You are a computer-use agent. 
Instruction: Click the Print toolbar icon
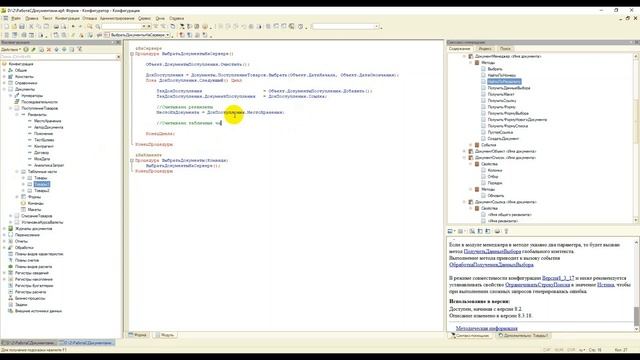[56, 27]
